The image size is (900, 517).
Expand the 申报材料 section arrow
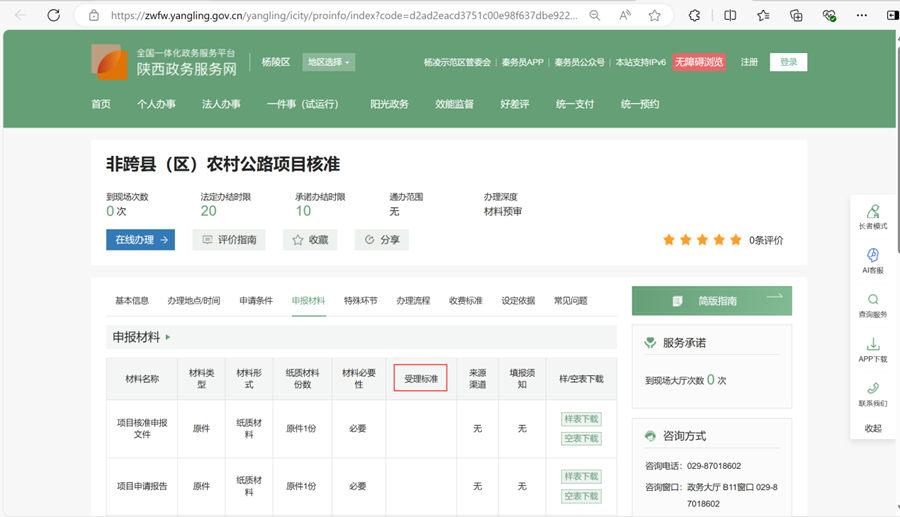tap(168, 337)
